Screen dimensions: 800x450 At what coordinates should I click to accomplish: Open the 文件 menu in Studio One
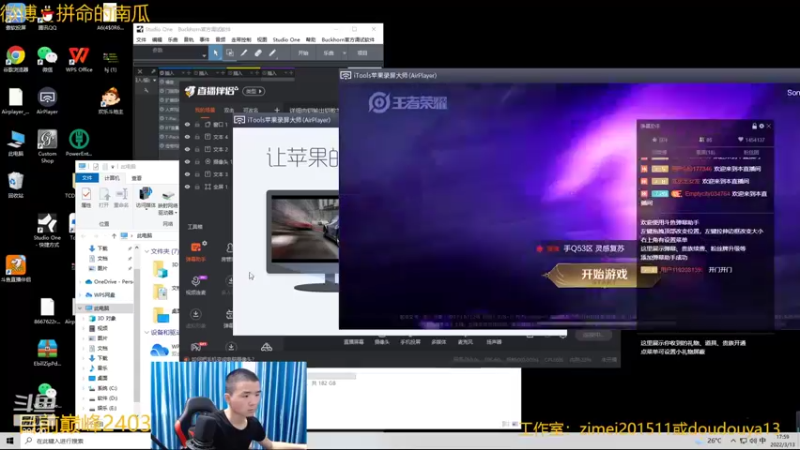141,40
